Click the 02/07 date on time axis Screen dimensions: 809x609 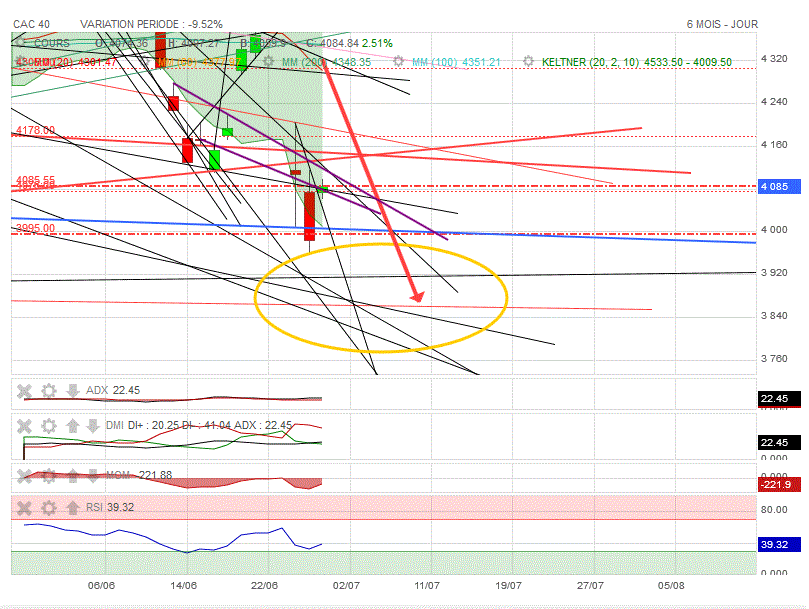pos(346,585)
